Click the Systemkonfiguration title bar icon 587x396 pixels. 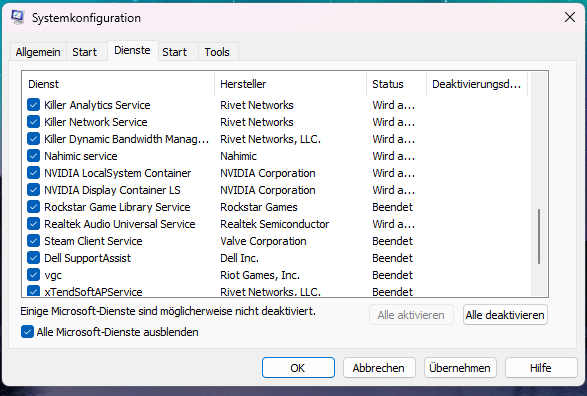(x=18, y=17)
